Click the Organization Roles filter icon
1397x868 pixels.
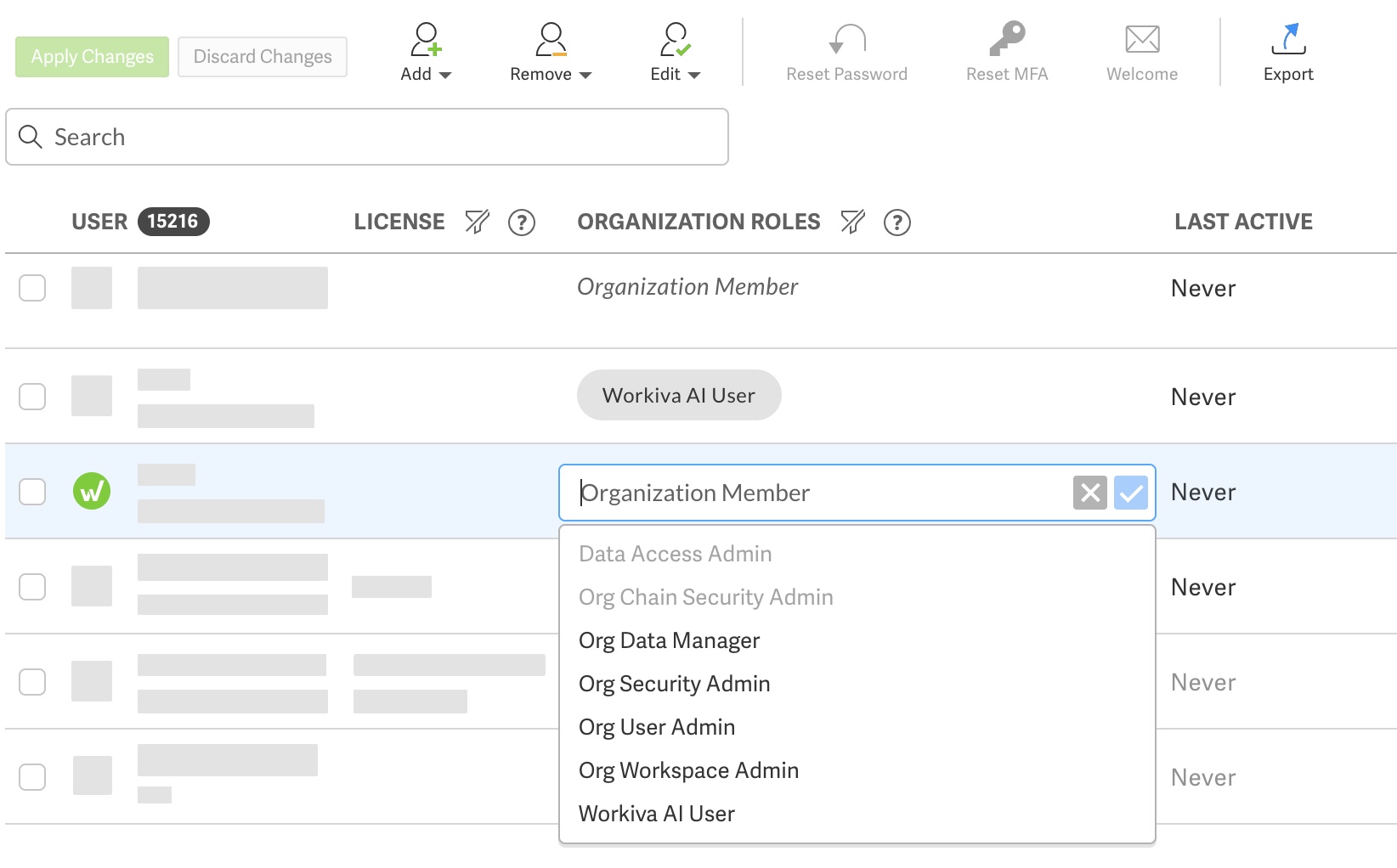click(853, 222)
